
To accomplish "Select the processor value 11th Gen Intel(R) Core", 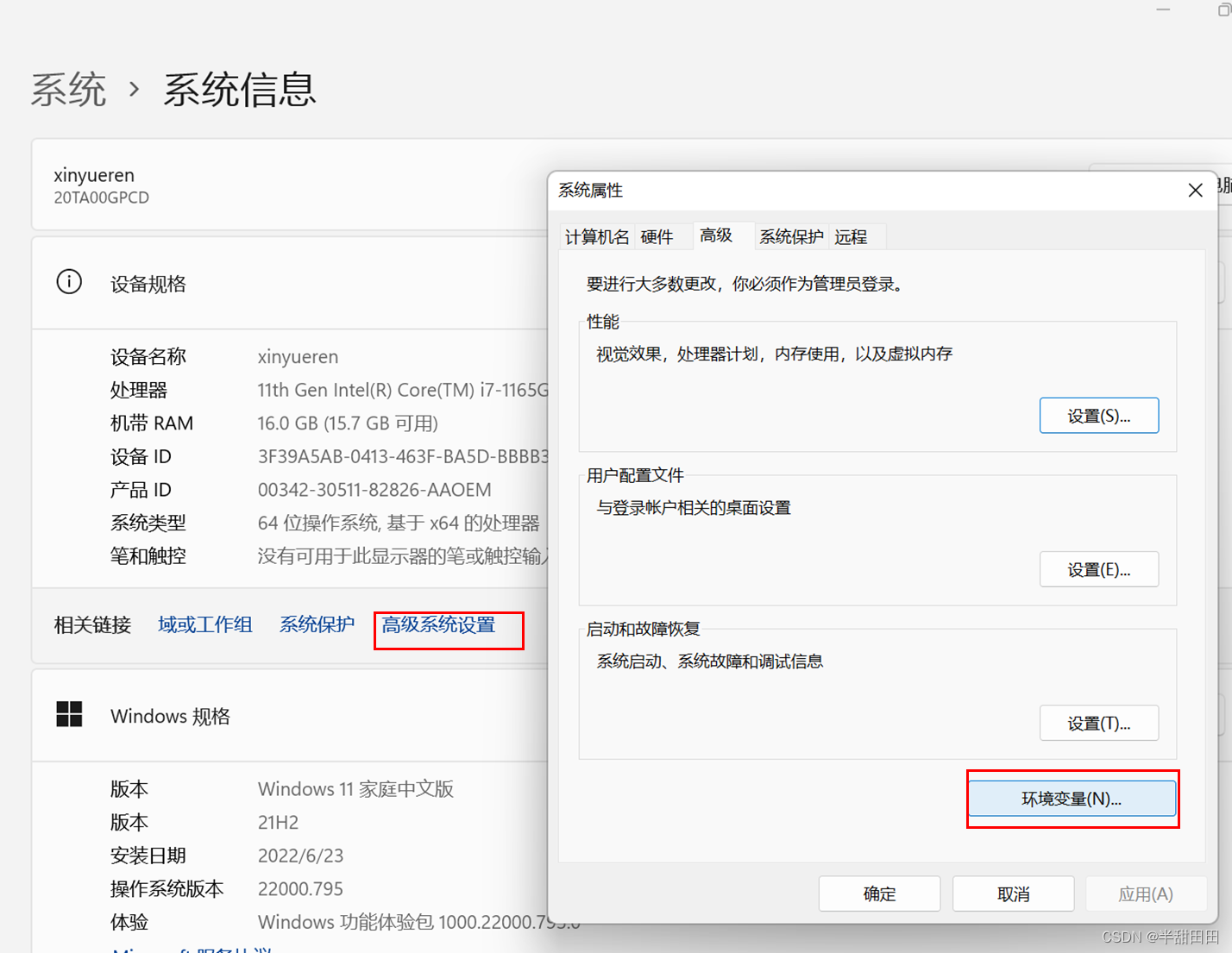I will coord(403,390).
